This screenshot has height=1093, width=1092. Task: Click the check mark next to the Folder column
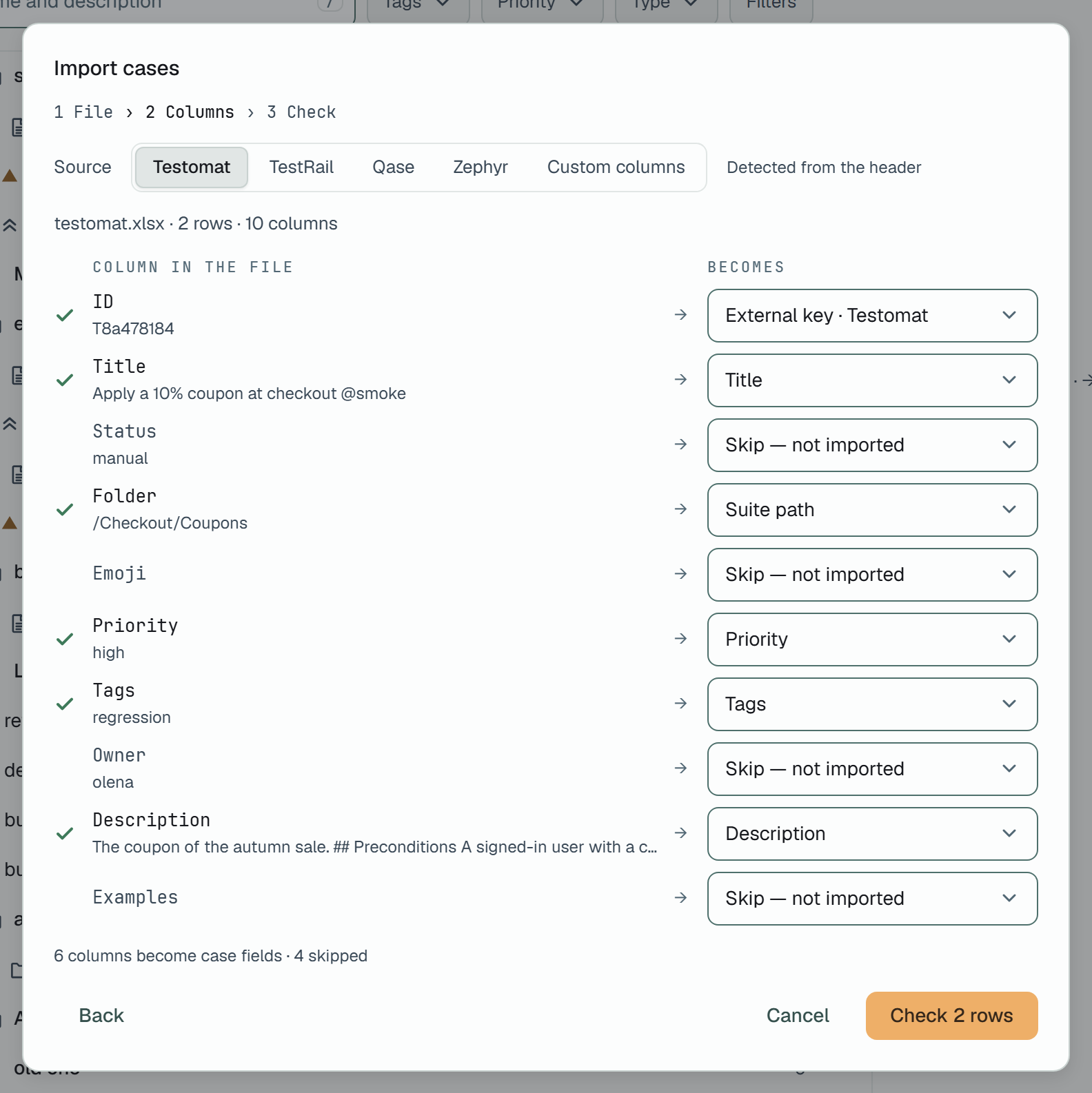(x=65, y=510)
